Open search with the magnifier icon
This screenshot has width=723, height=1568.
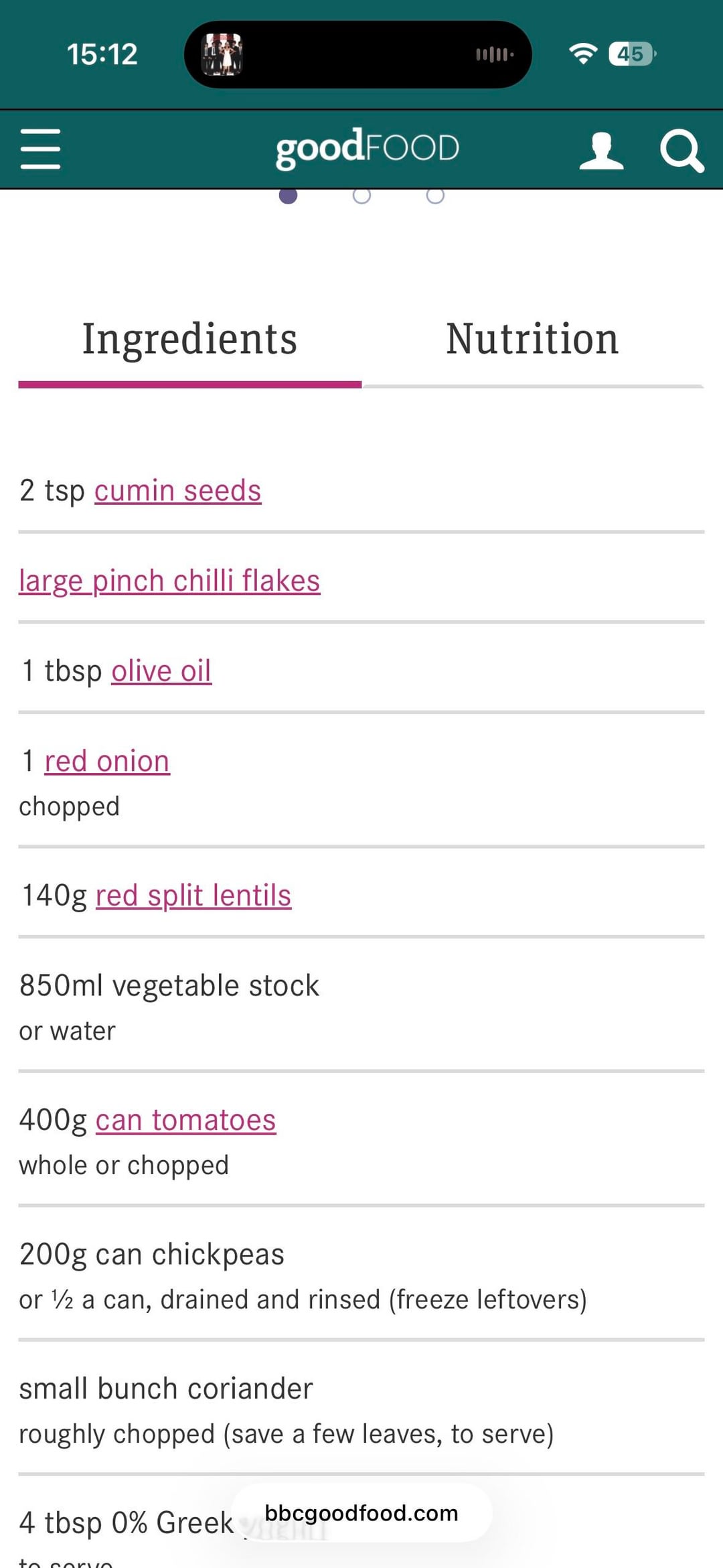click(681, 150)
